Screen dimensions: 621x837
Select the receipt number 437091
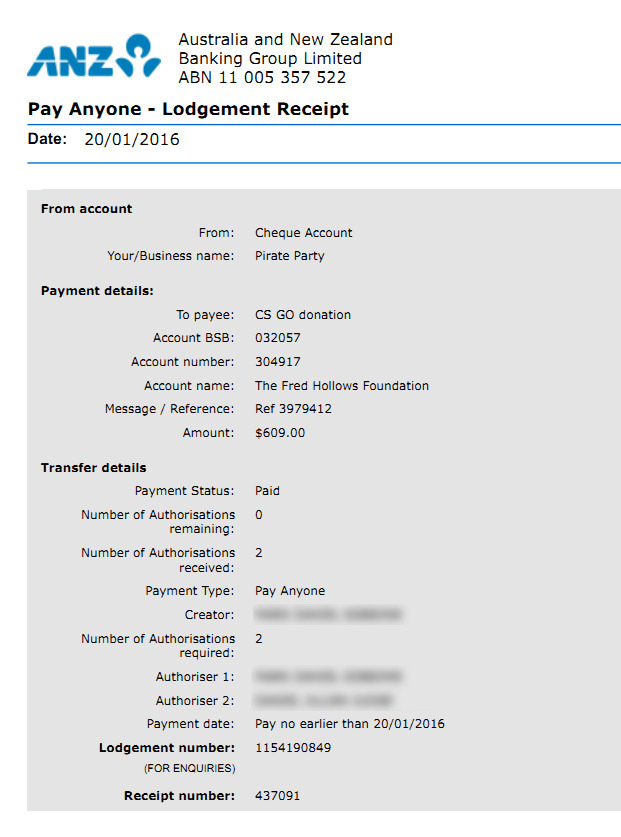[278, 796]
